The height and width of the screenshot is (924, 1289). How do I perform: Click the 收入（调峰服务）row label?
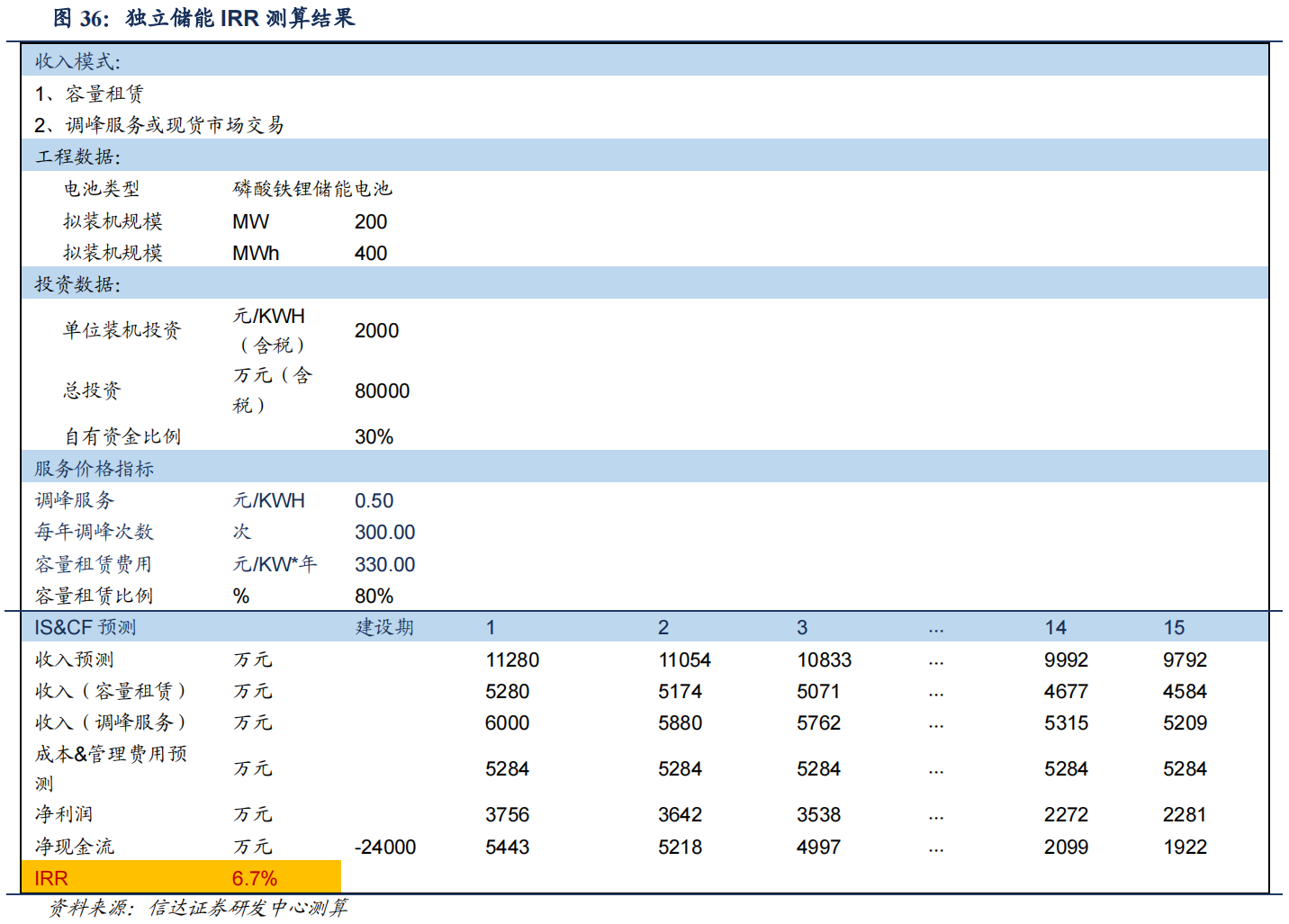click(111, 722)
